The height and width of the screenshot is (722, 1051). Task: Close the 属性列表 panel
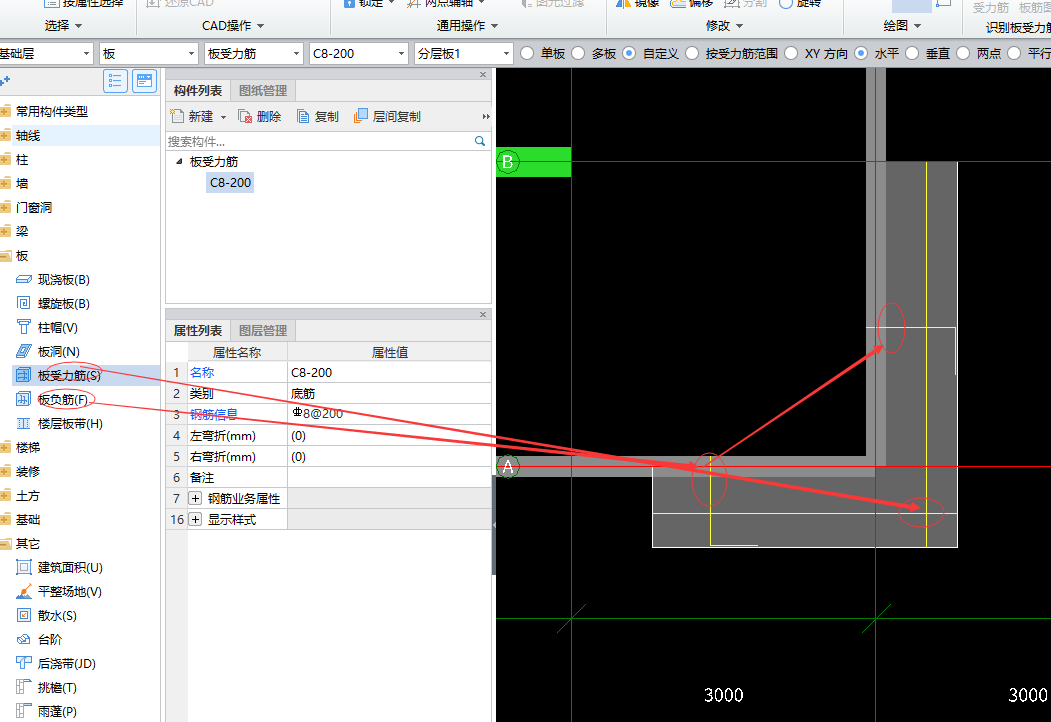[483, 314]
